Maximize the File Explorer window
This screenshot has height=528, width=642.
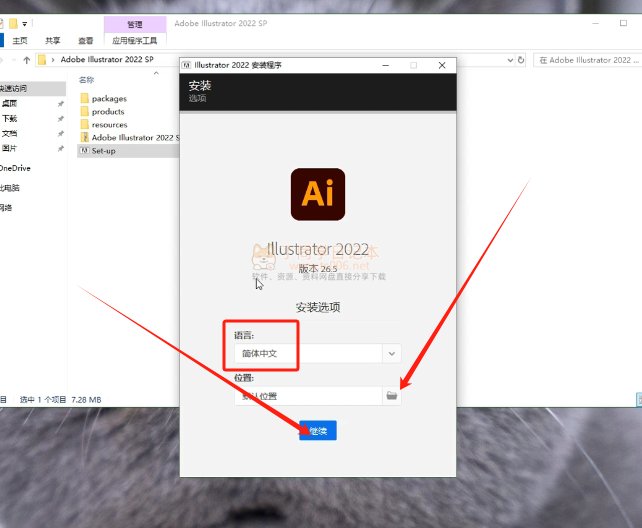tap(623, 23)
